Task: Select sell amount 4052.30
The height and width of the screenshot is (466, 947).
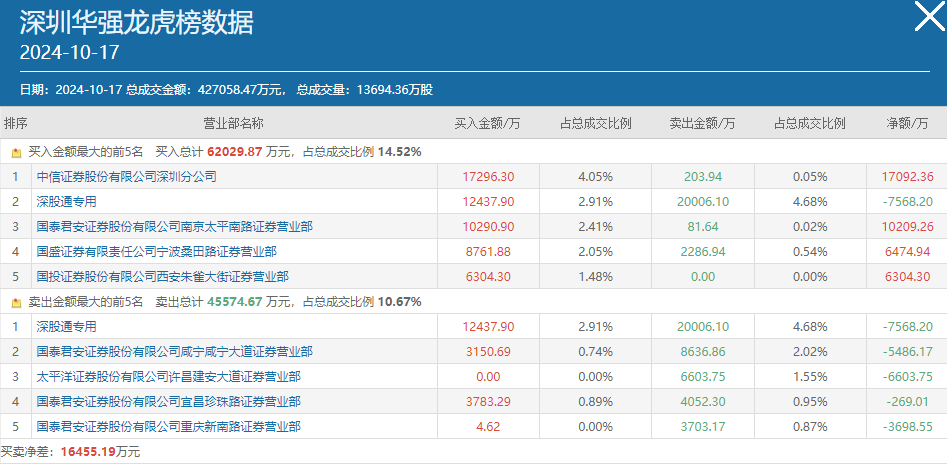Action: tap(703, 402)
